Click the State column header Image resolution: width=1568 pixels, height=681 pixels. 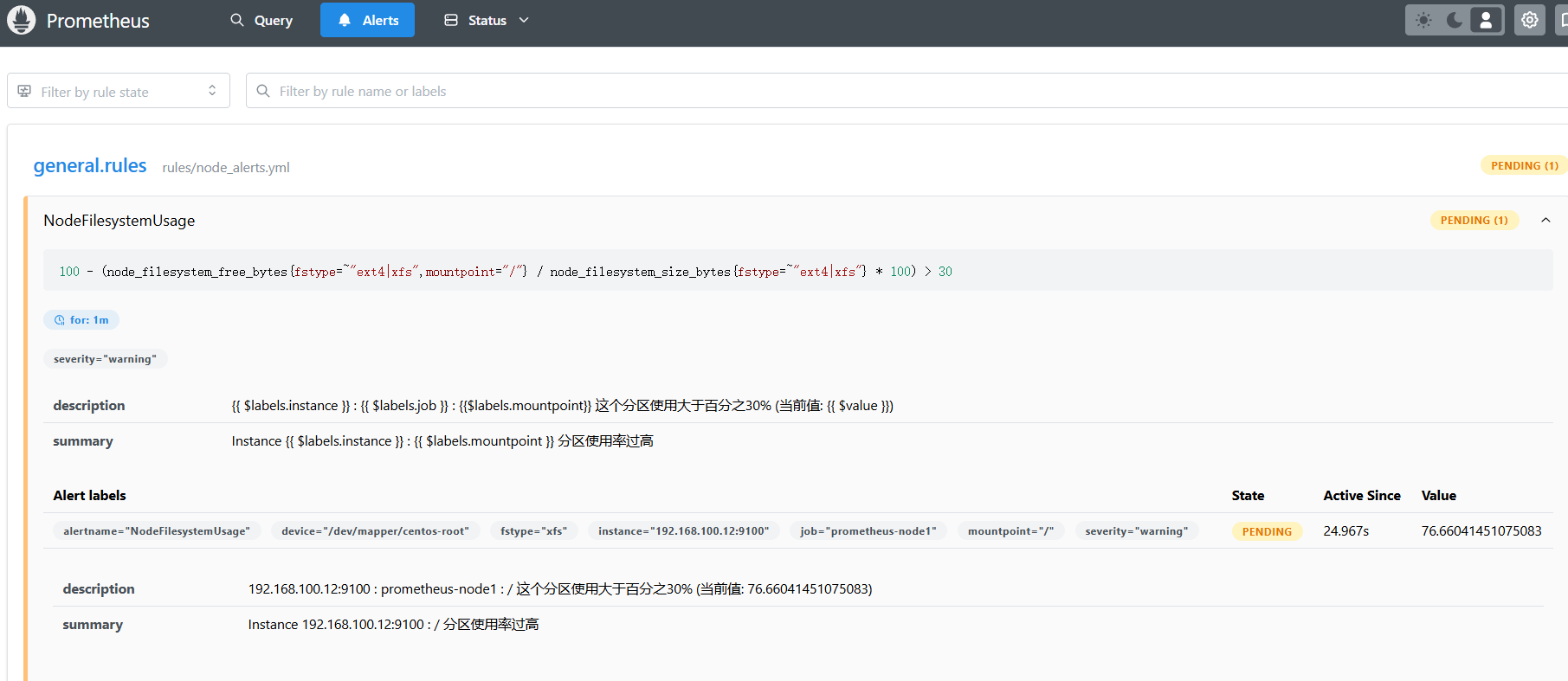pos(1248,496)
